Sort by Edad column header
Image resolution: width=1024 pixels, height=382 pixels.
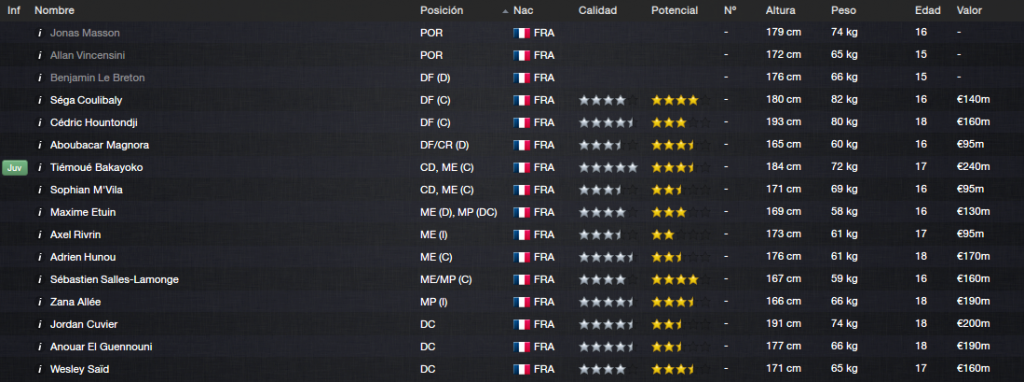tap(927, 10)
